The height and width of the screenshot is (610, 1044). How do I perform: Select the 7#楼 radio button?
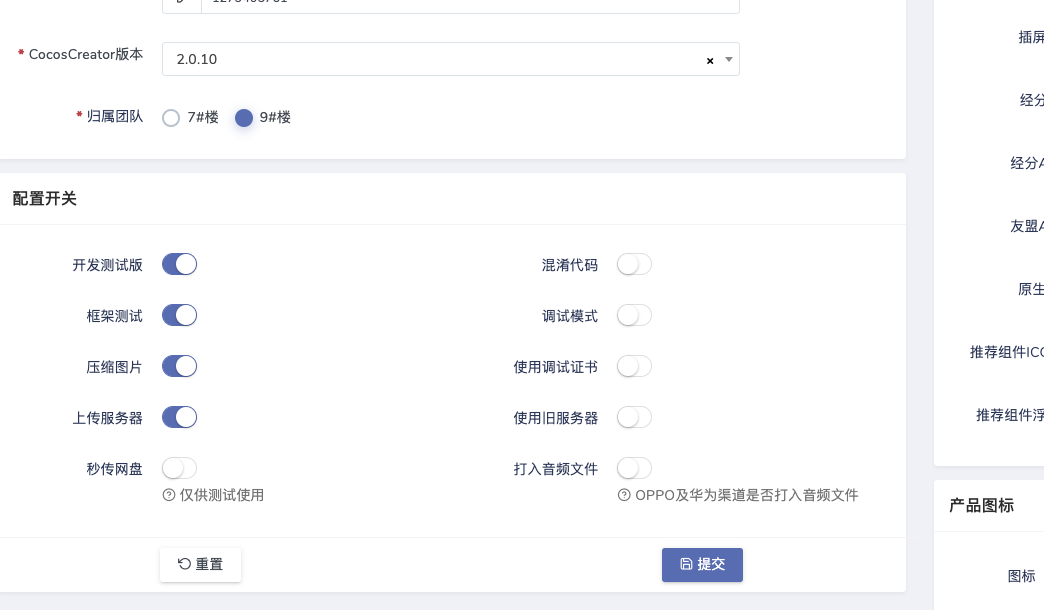171,118
